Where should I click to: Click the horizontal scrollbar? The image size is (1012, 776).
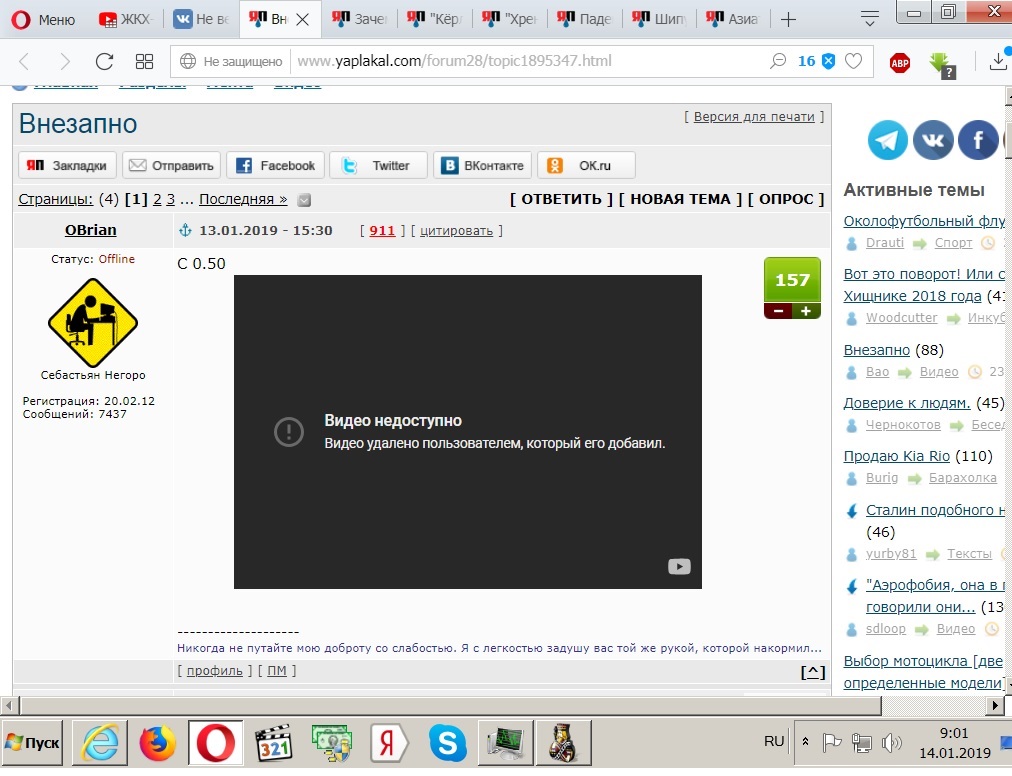pyautogui.click(x=450, y=705)
